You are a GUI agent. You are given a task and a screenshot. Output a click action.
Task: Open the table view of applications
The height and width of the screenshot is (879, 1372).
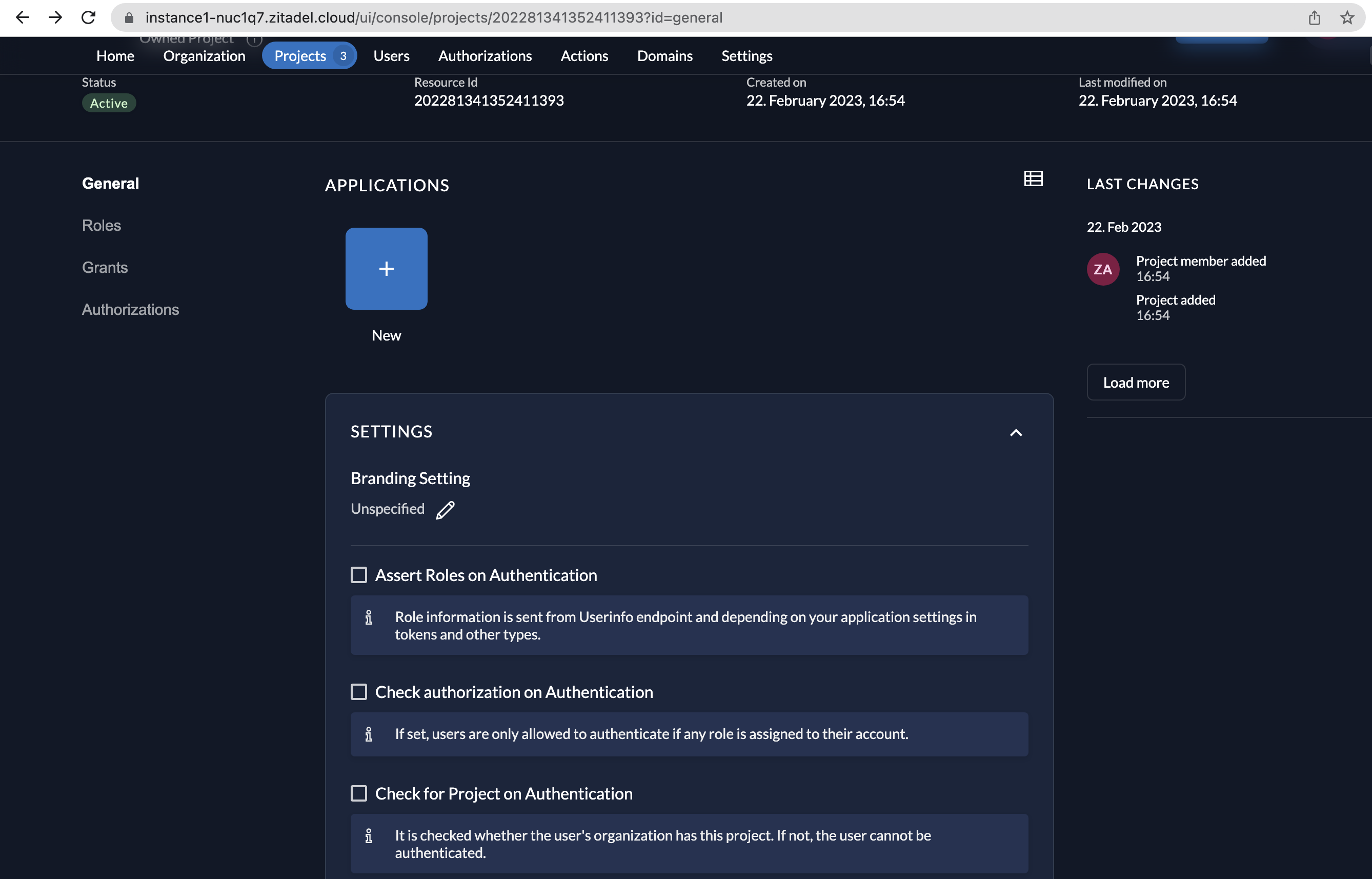pos(1033,178)
